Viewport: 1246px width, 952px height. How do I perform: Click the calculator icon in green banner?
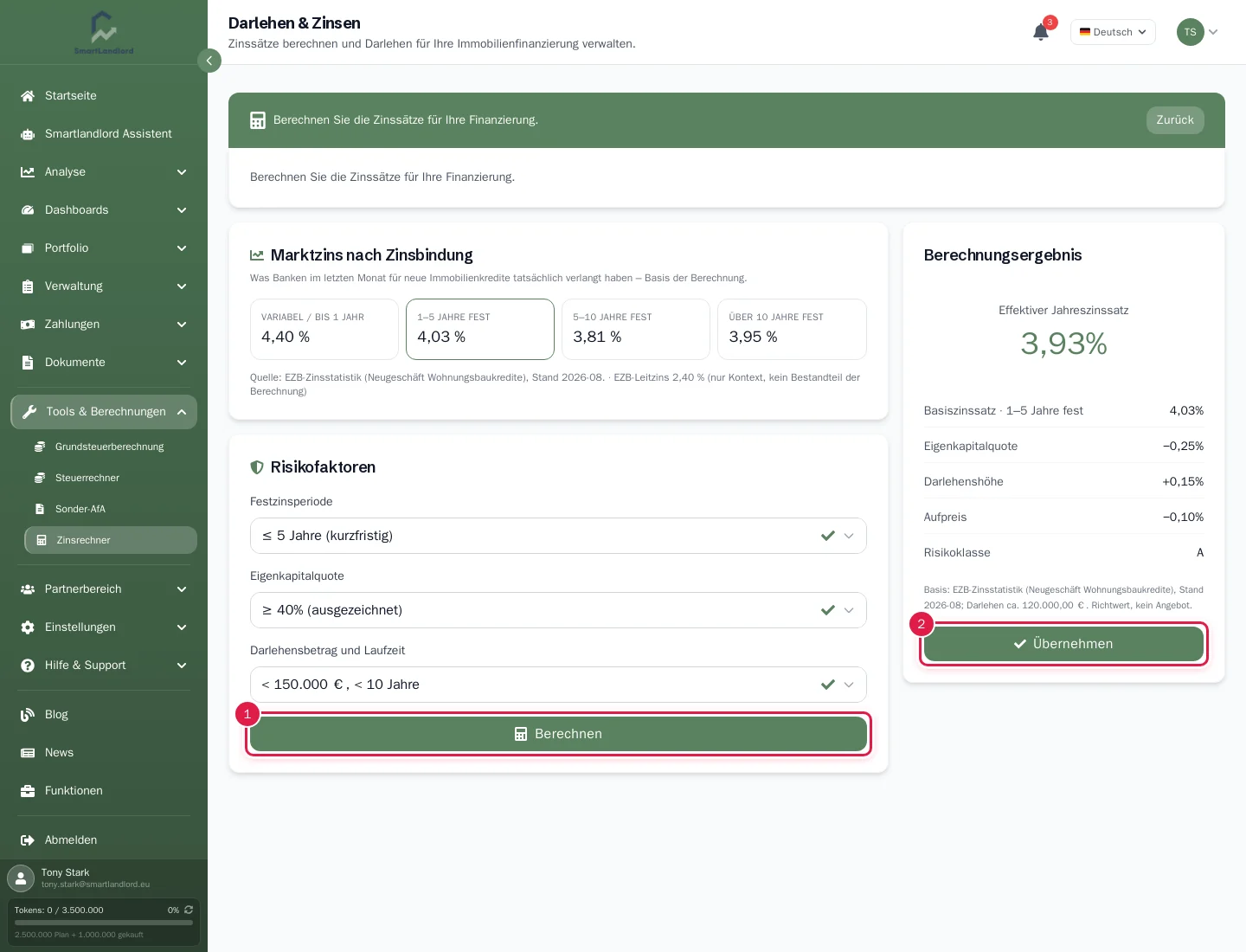[258, 120]
